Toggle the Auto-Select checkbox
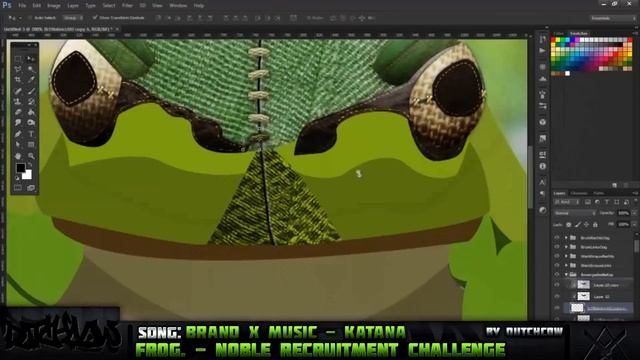640x360 pixels. 30,18
